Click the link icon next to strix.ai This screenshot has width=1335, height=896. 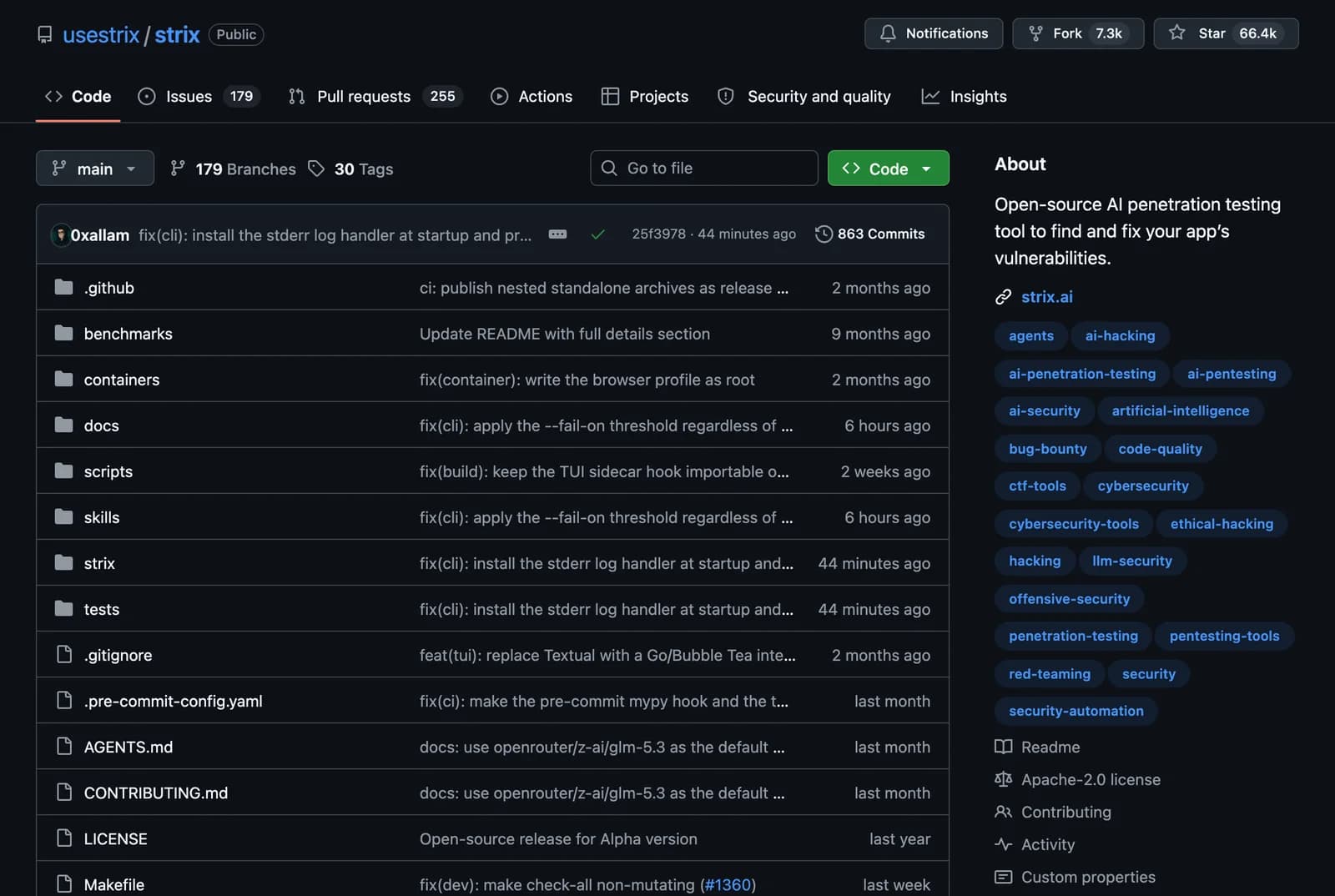point(1003,297)
